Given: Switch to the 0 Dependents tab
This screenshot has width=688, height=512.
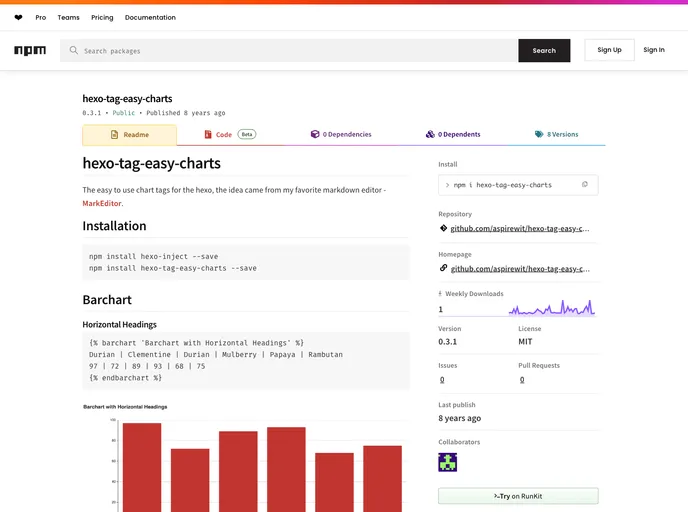Looking at the screenshot, I should click(453, 134).
